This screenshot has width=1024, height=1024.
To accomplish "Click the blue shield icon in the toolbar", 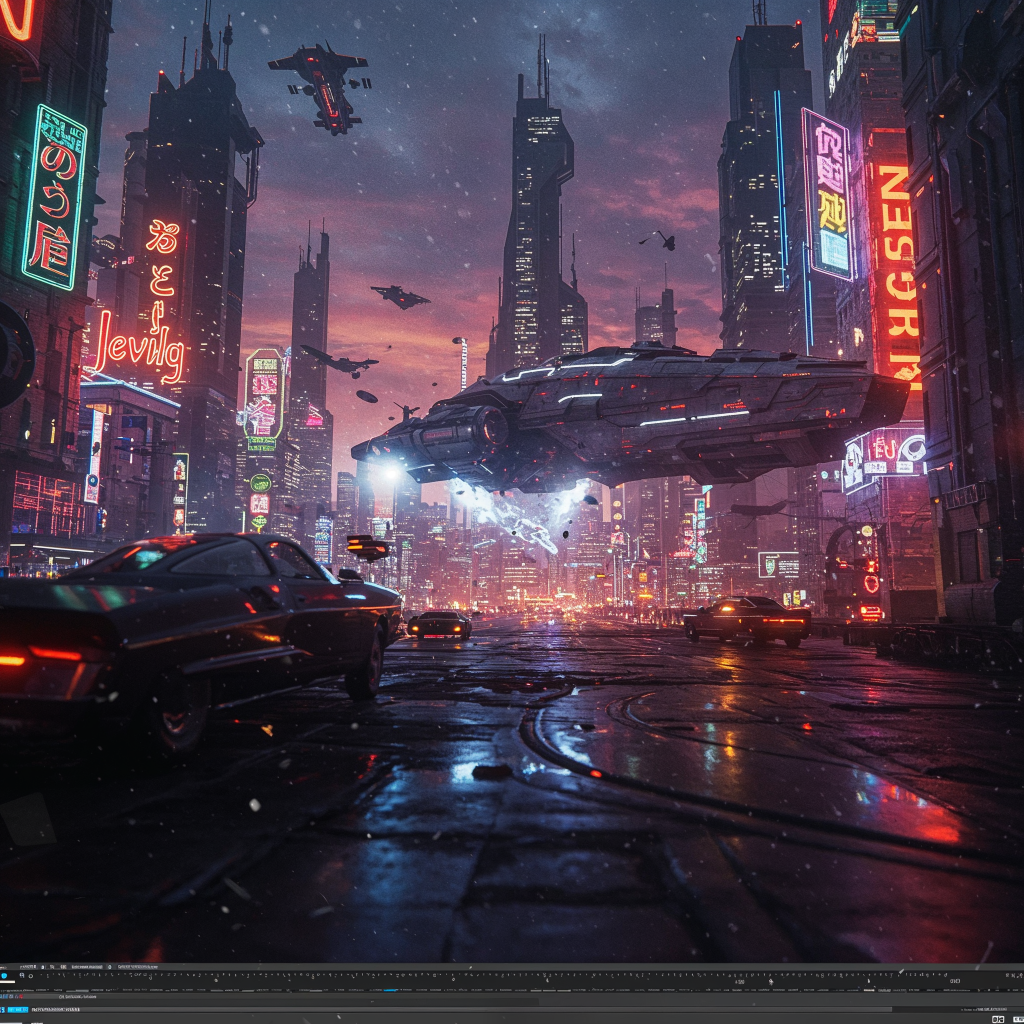I will pyautogui.click(x=4, y=976).
